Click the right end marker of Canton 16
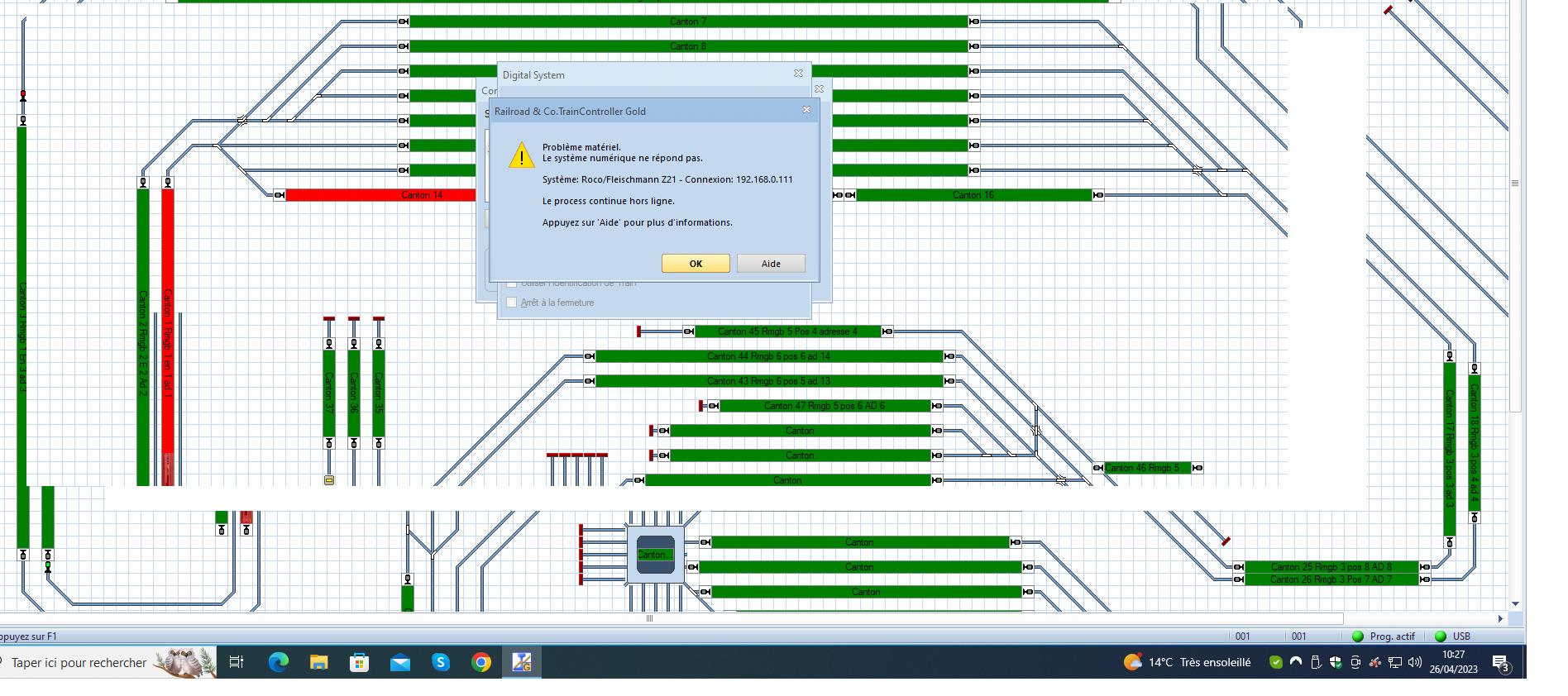The height and width of the screenshot is (696, 1568). pyautogui.click(x=1098, y=195)
